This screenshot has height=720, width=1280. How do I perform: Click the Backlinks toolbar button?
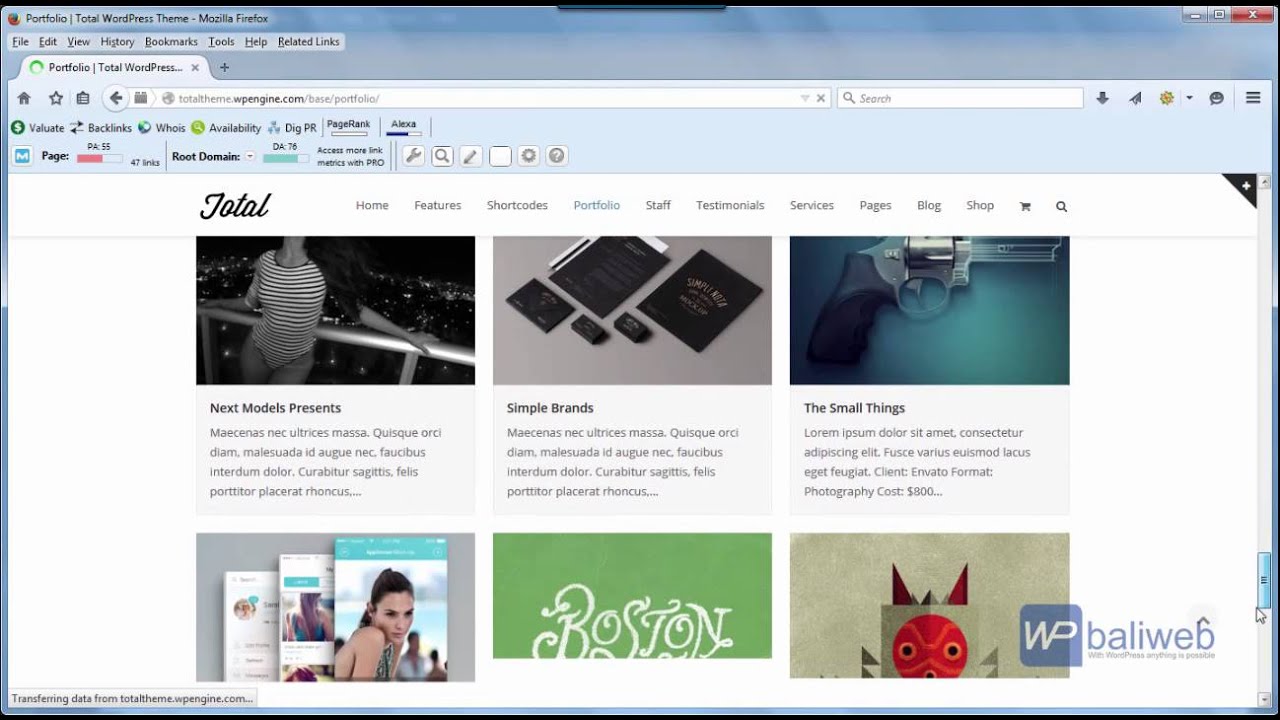click(101, 128)
